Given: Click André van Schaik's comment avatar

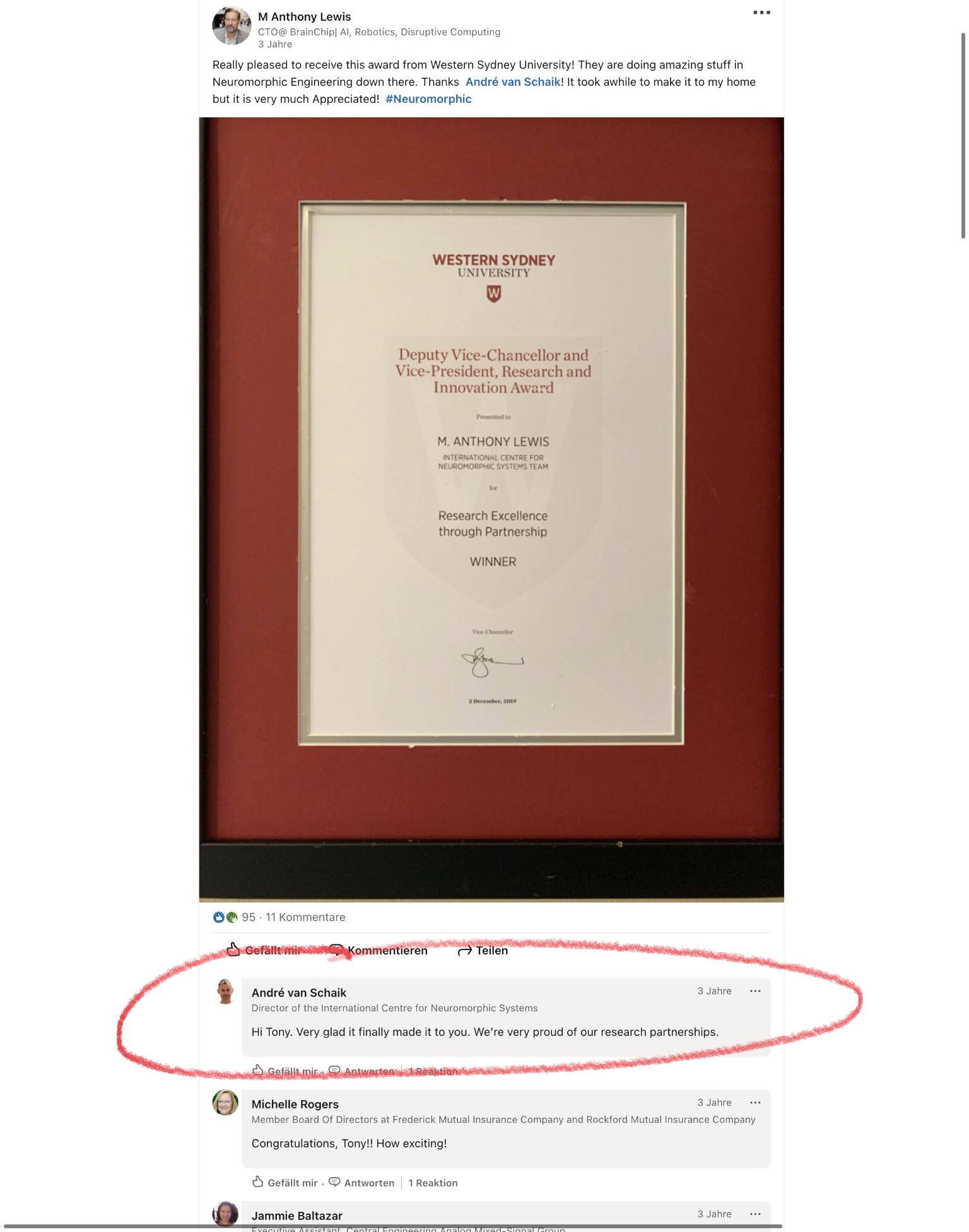Looking at the screenshot, I should tap(225, 992).
